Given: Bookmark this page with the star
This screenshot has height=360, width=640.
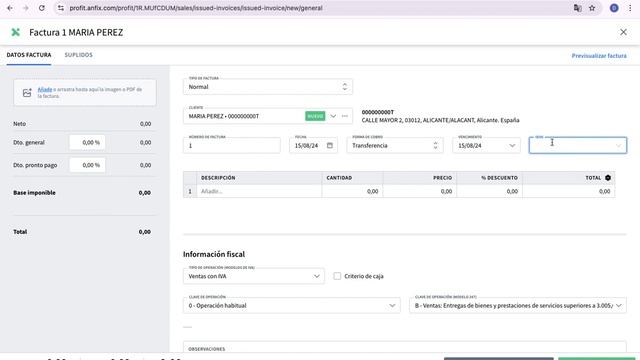Looking at the screenshot, I should (592, 8).
